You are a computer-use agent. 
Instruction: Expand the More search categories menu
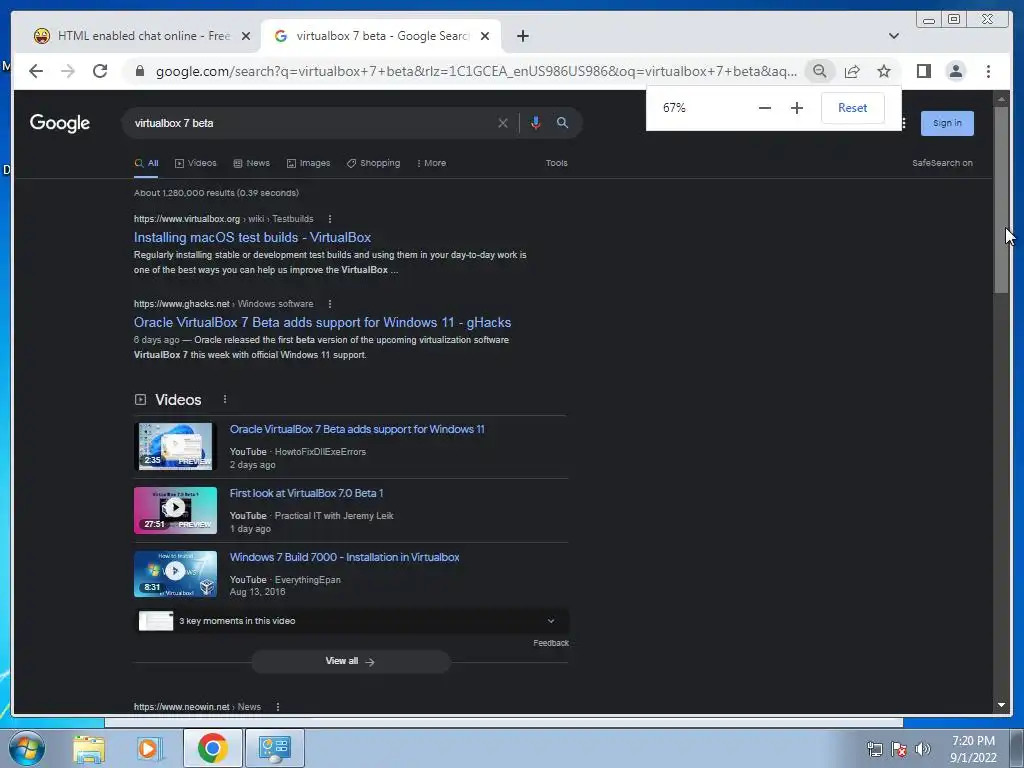click(x=431, y=163)
